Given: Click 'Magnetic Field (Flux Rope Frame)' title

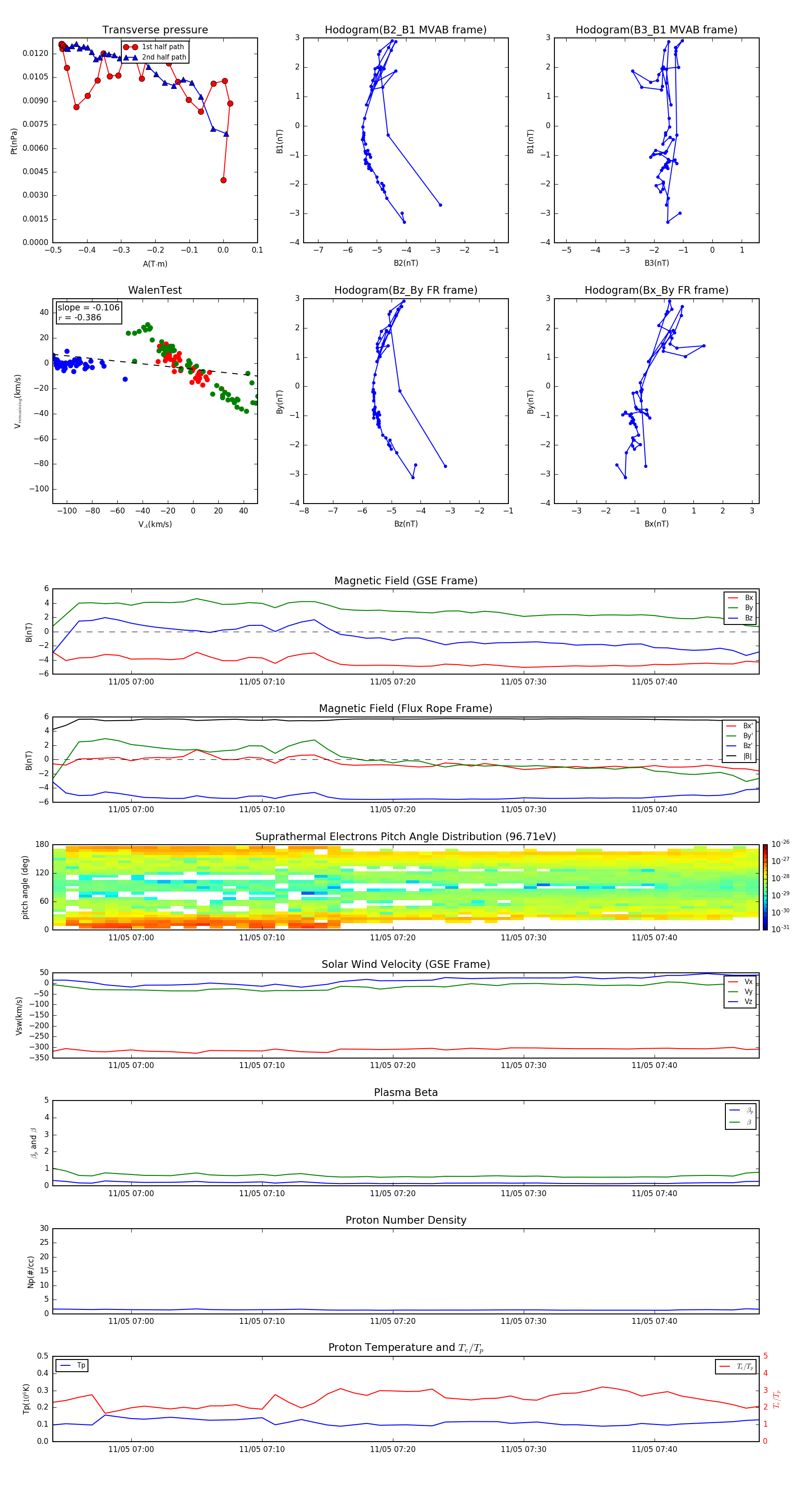Looking at the screenshot, I should click(406, 708).
